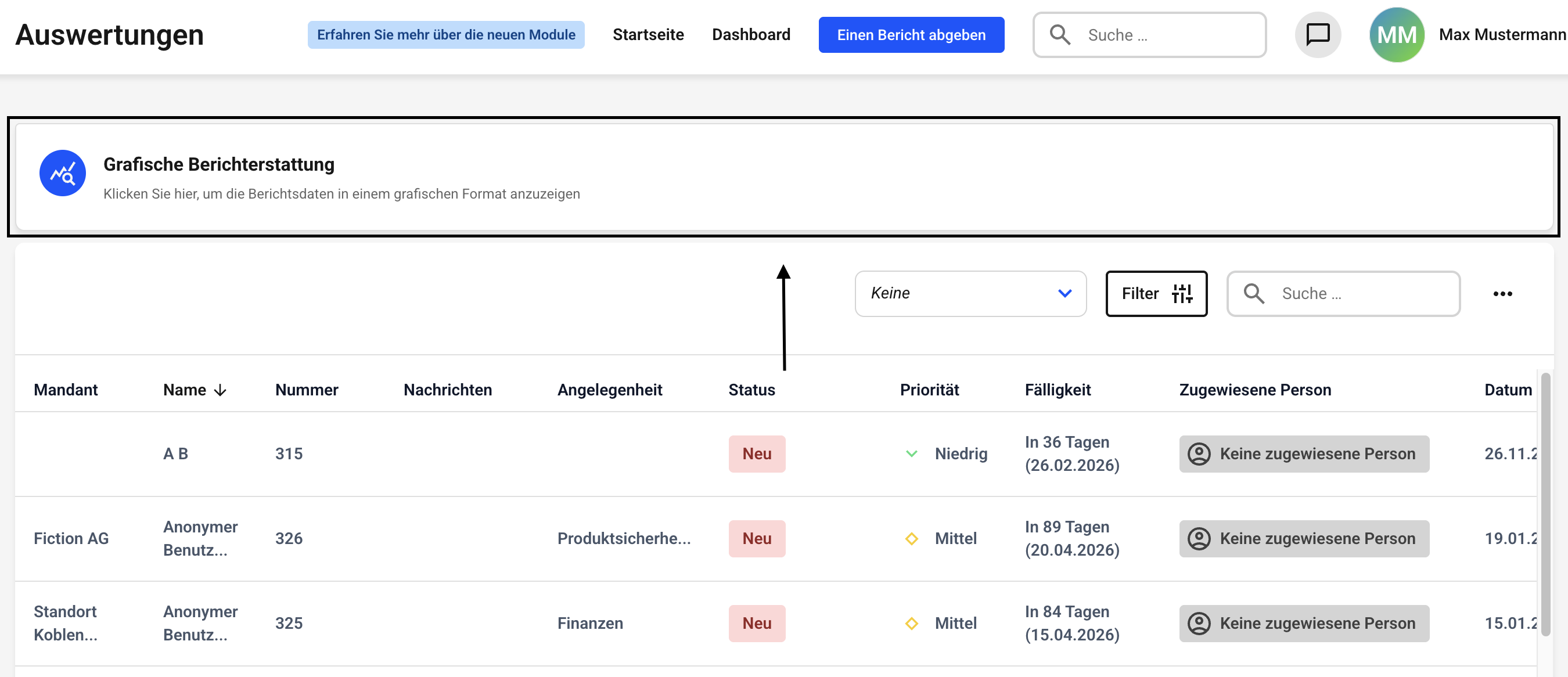The width and height of the screenshot is (1568, 677).
Task: Click the filter sliders icon
Action: click(x=1182, y=294)
